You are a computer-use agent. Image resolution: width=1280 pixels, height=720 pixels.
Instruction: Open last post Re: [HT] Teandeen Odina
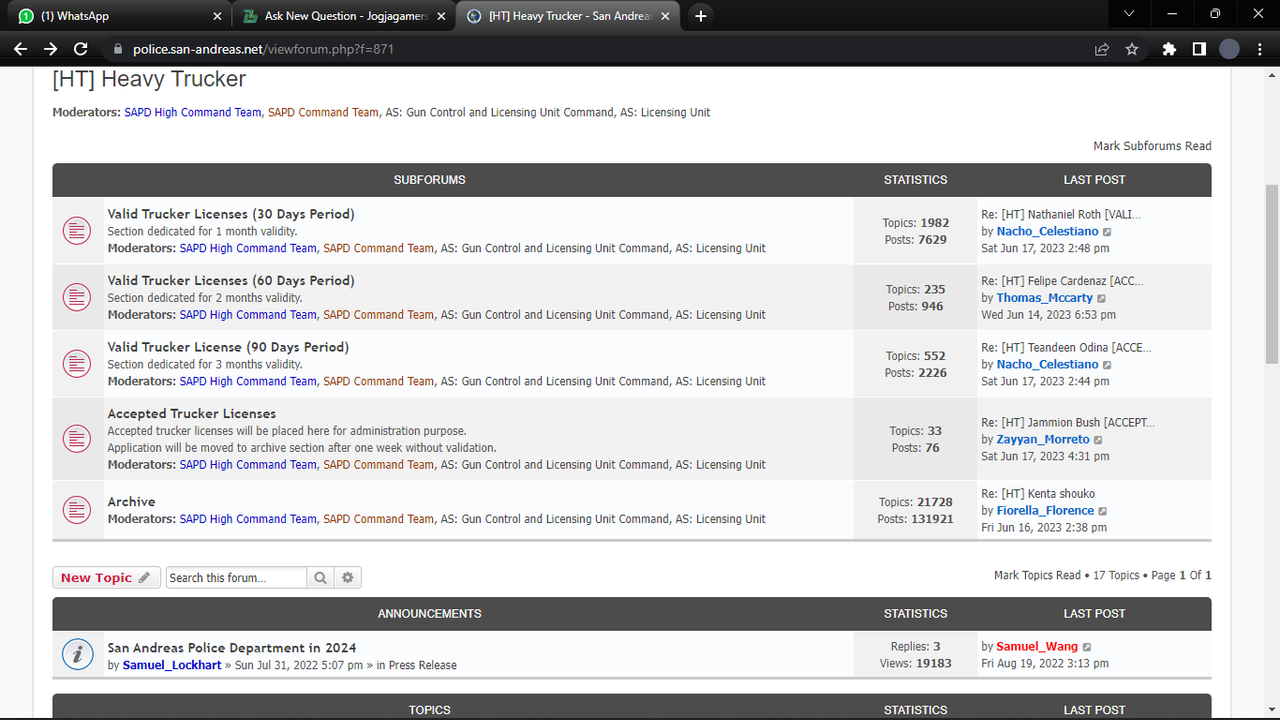point(1066,348)
